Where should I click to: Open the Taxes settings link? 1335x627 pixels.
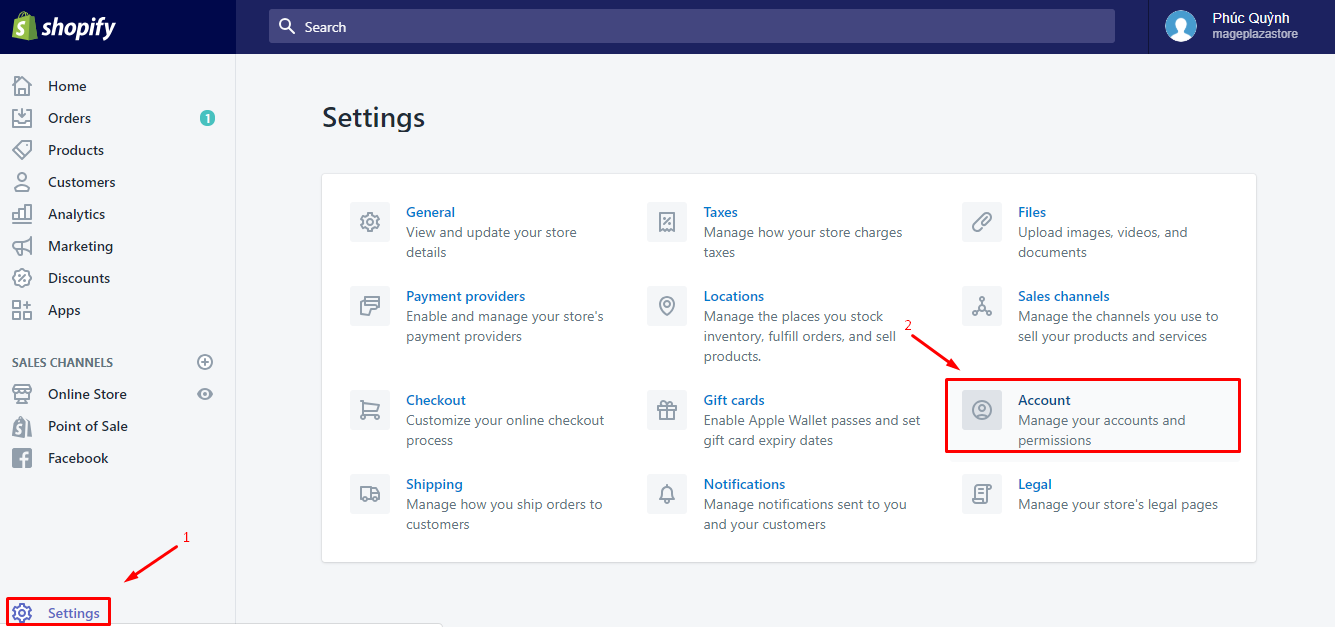720,212
